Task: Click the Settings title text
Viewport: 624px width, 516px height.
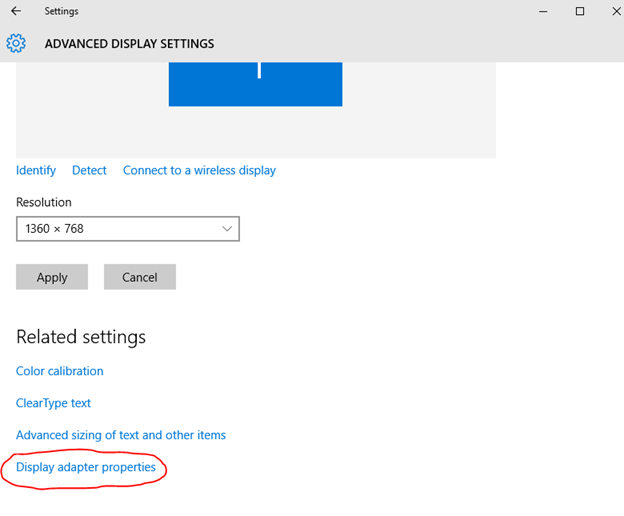Action: click(x=61, y=11)
